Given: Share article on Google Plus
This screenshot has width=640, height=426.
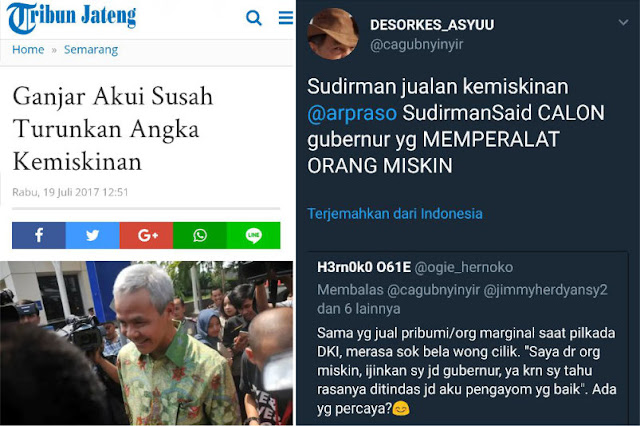Looking at the screenshot, I should pyautogui.click(x=147, y=235).
